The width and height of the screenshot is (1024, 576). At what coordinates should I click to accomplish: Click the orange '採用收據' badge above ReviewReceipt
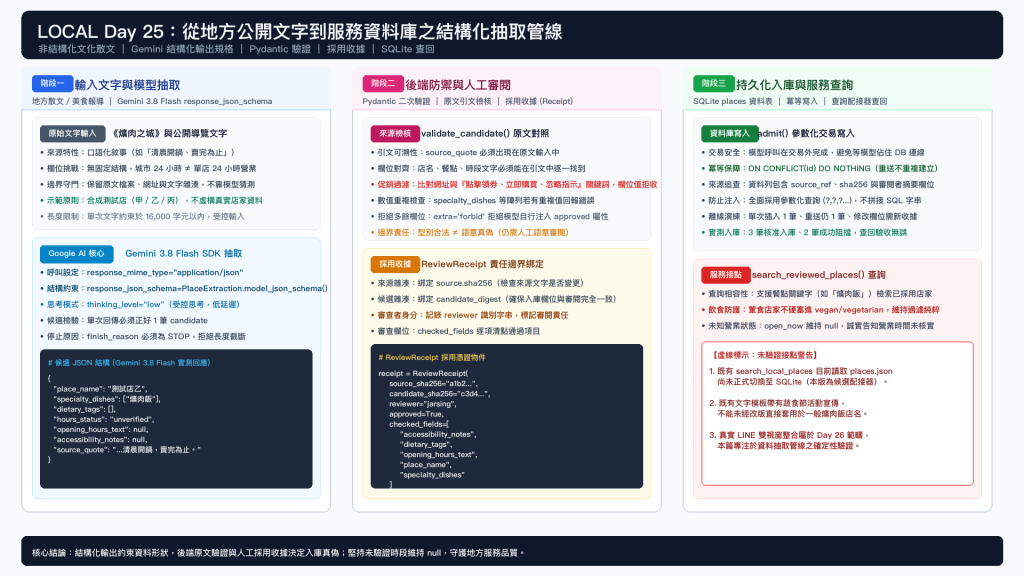(x=395, y=264)
